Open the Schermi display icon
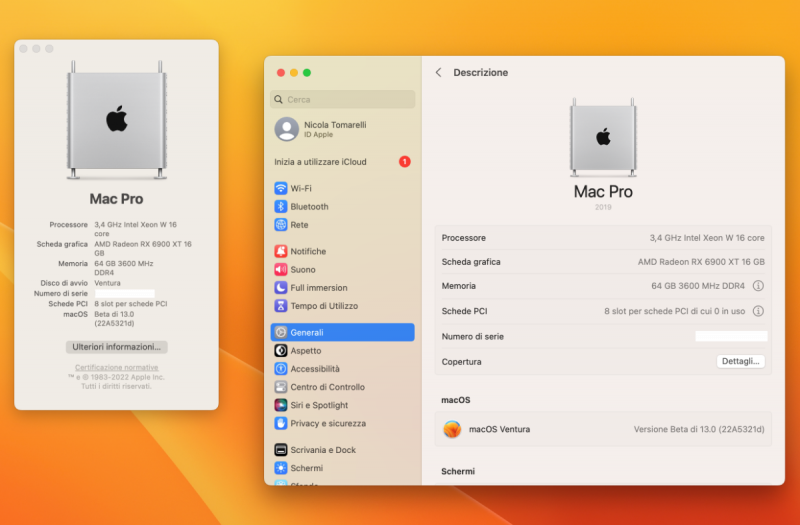Image resolution: width=800 pixels, height=525 pixels. [x=281, y=468]
